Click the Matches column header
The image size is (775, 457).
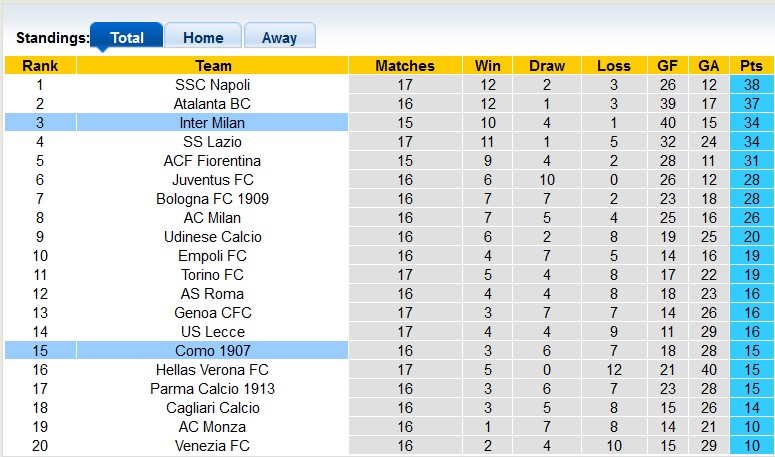[405, 66]
